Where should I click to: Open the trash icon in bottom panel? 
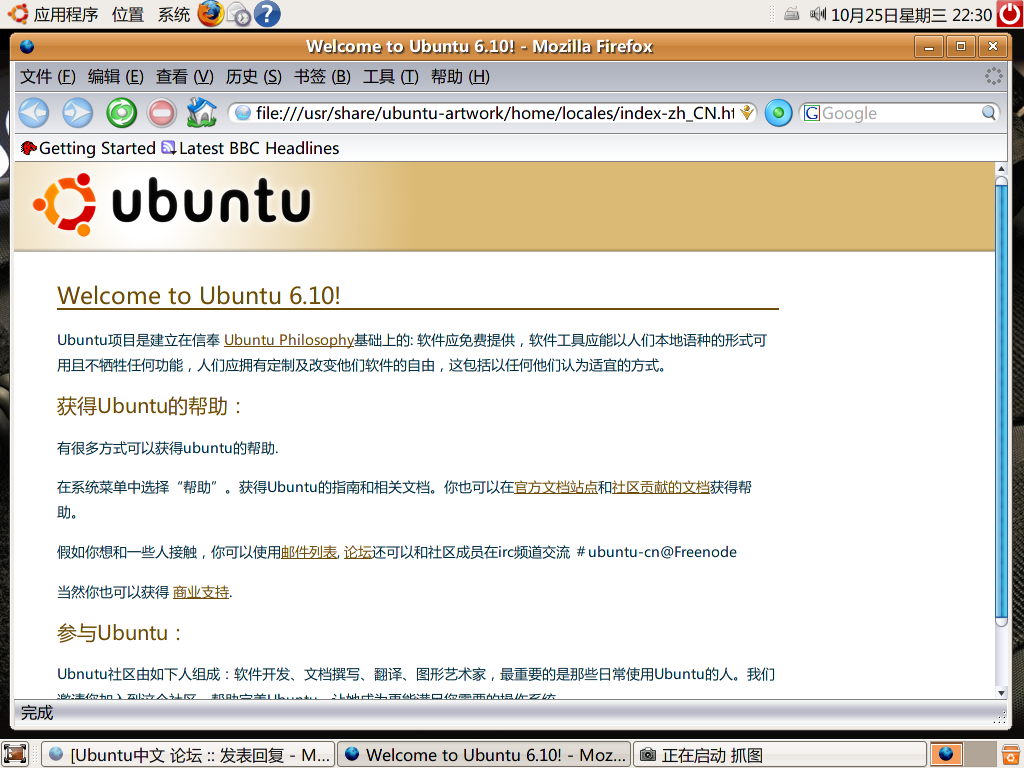click(x=1010, y=754)
